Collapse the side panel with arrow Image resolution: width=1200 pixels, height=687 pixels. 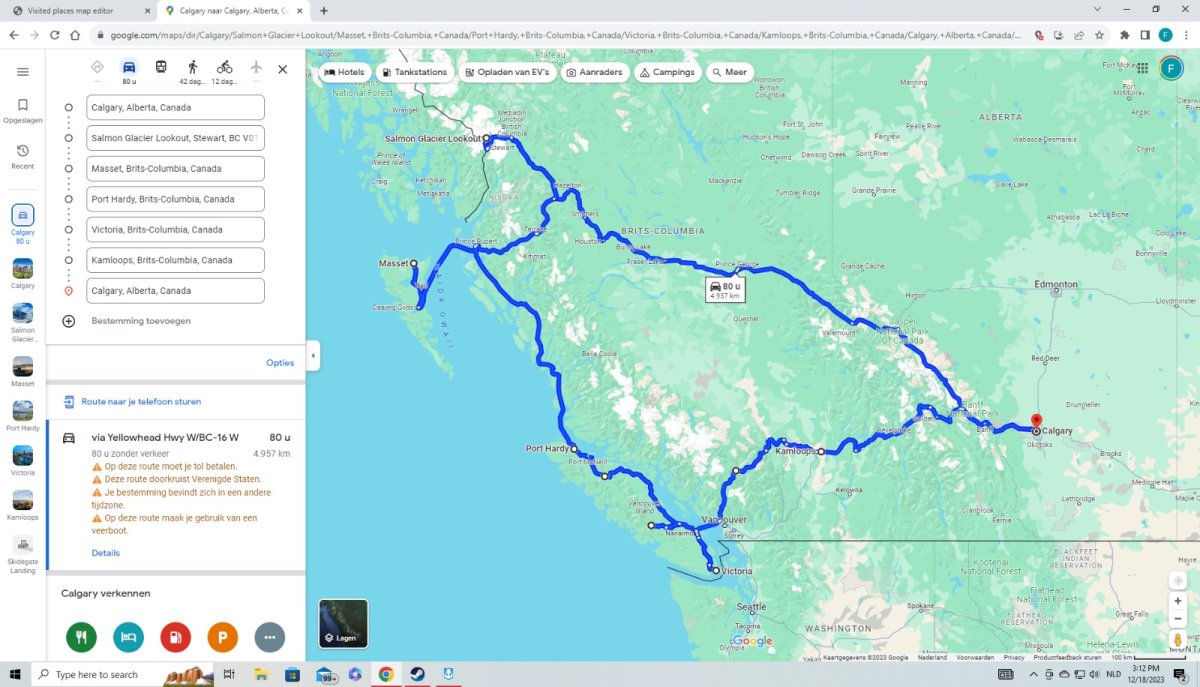[313, 355]
